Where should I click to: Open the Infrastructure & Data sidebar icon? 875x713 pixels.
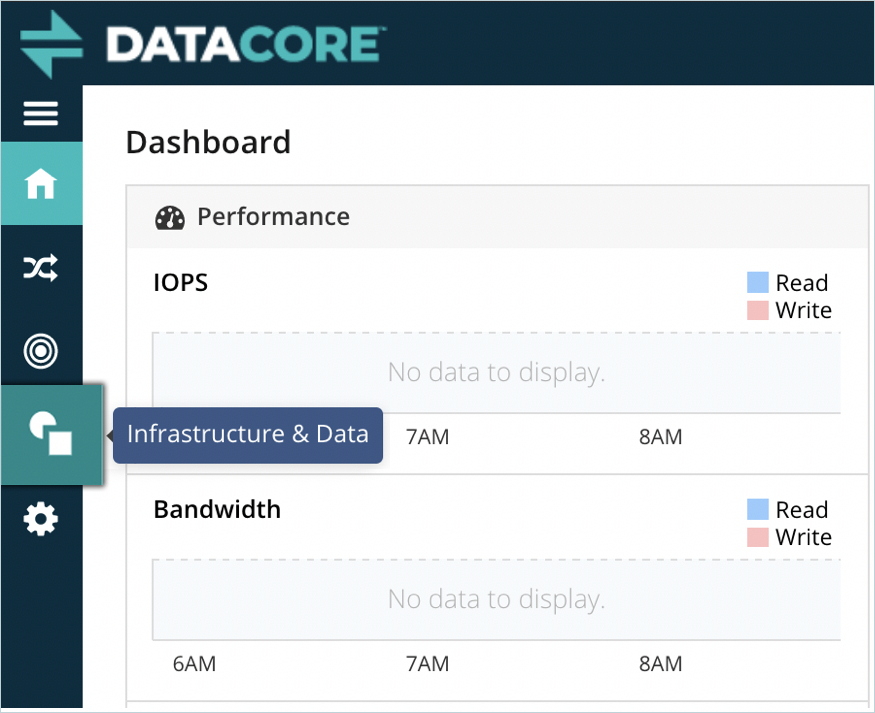pyautogui.click(x=51, y=435)
